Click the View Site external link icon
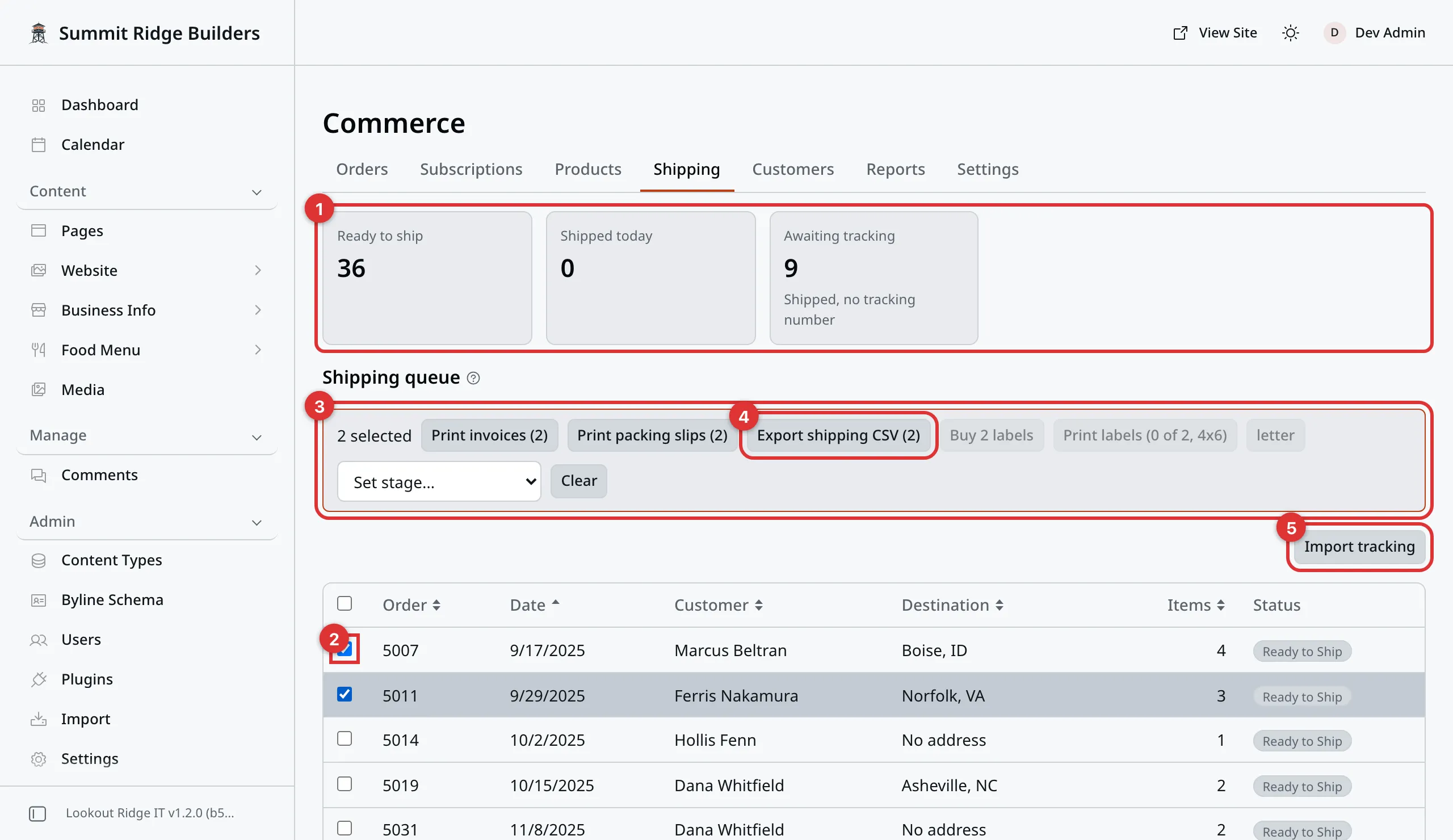This screenshot has height=840, width=1453. coord(1180,33)
